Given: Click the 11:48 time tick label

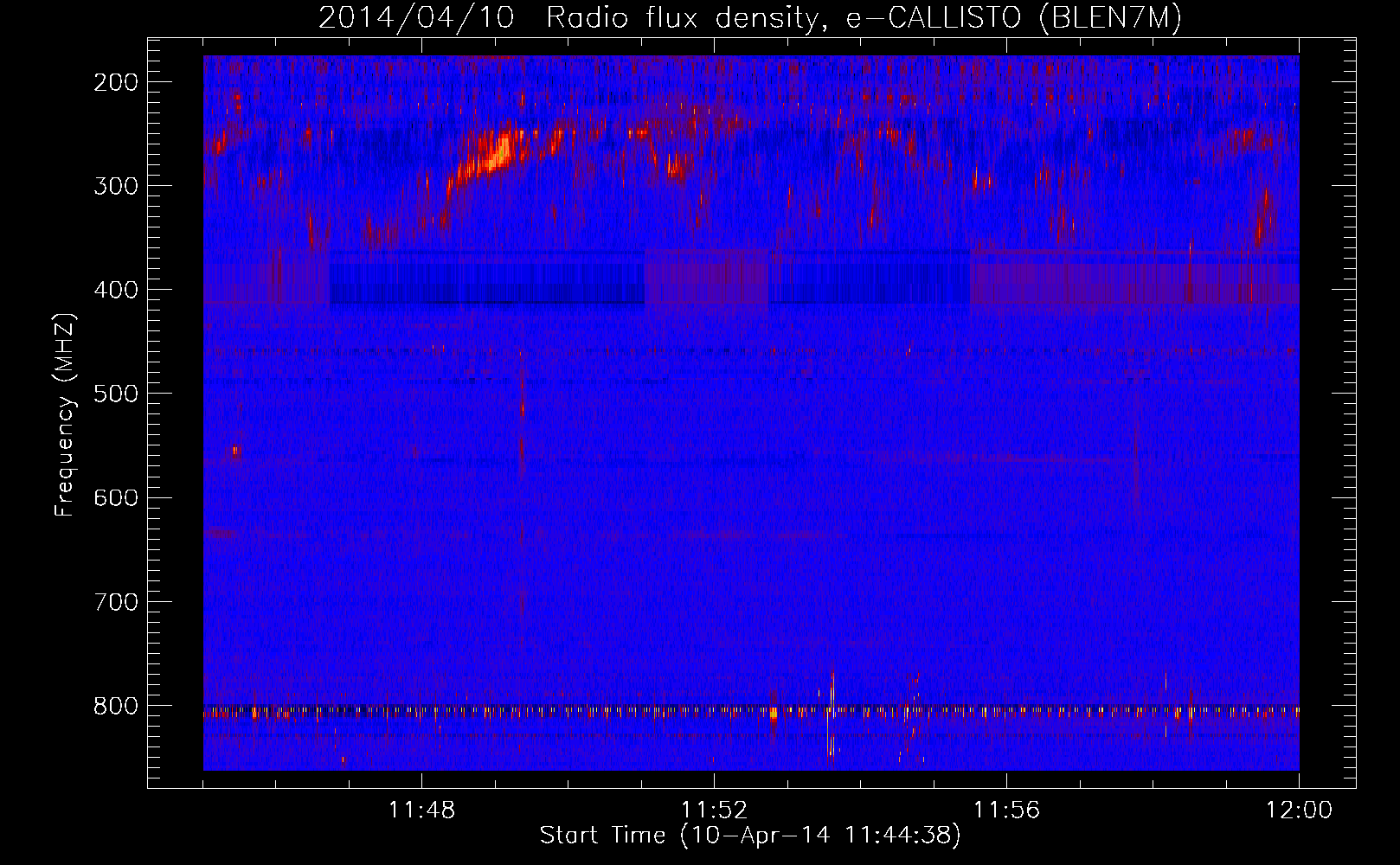Looking at the screenshot, I should (x=422, y=810).
